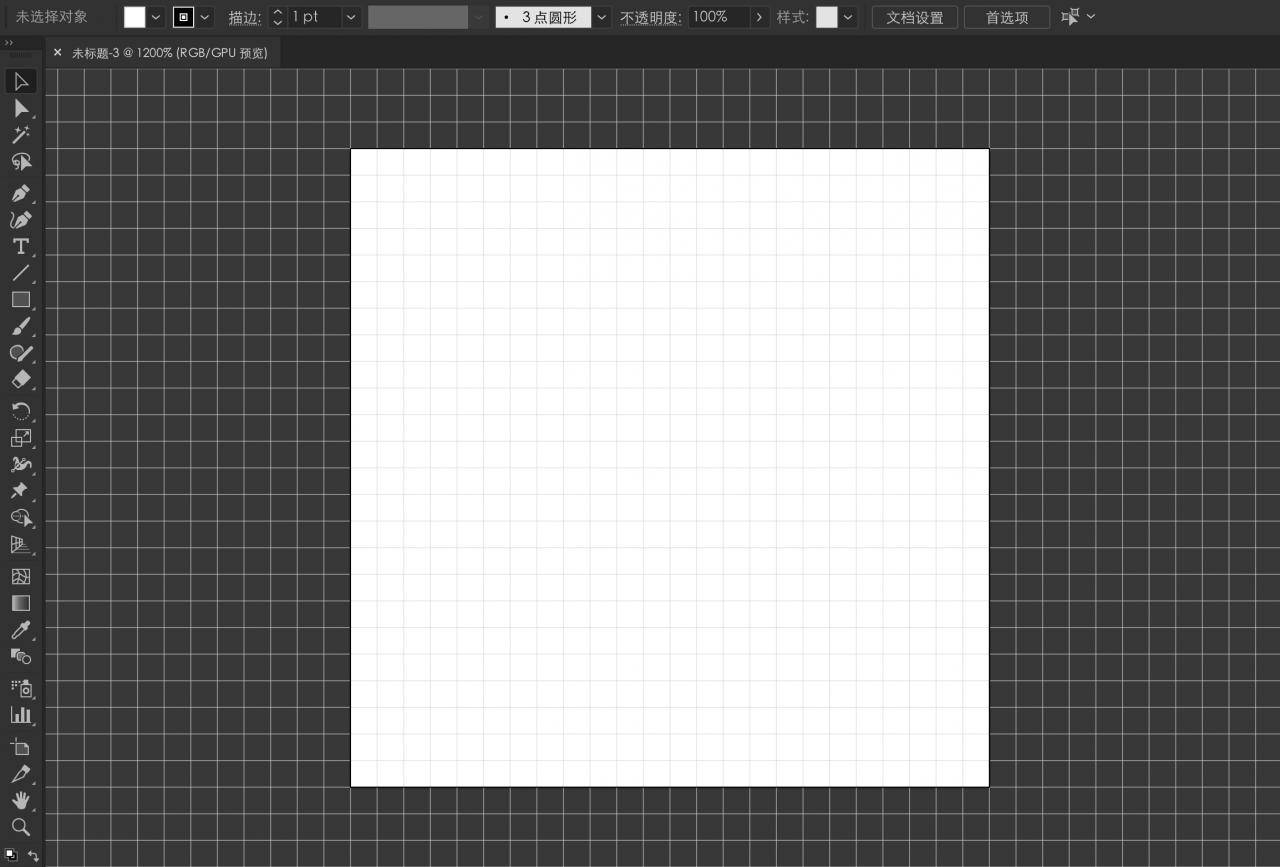Select the Width/Warp tool
Image resolution: width=1280 pixels, height=867 pixels.
(x=21, y=464)
